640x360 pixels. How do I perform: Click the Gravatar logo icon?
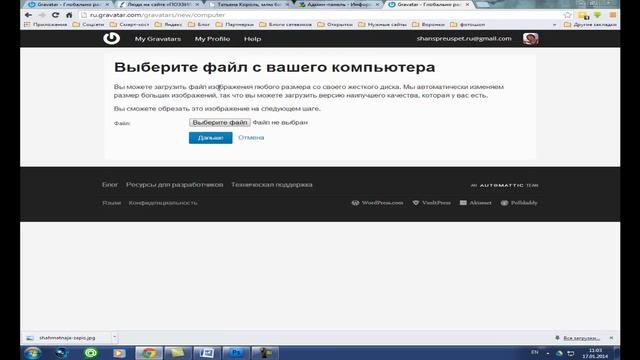[x=111, y=38]
